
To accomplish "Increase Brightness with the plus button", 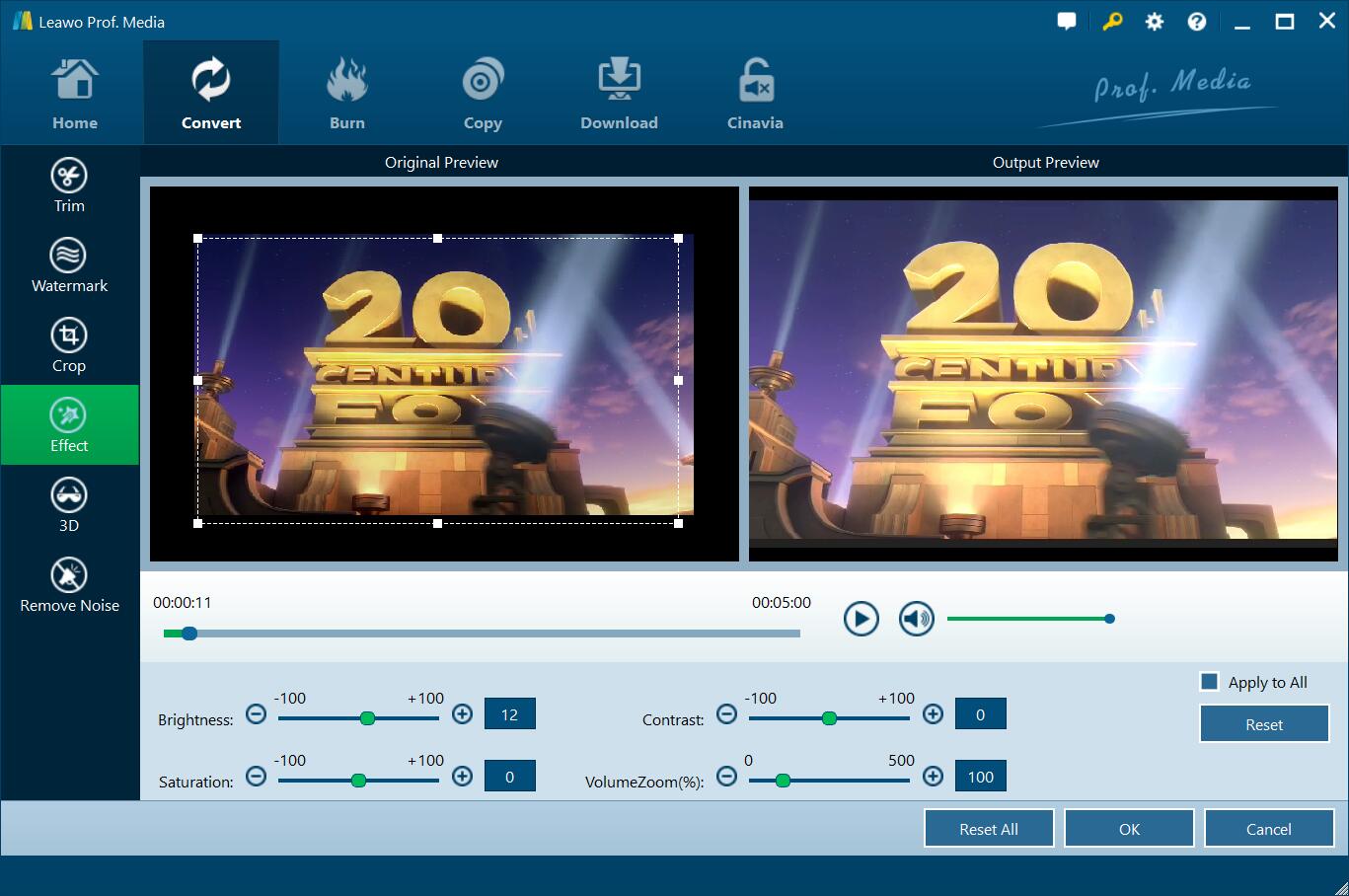I will click(462, 713).
